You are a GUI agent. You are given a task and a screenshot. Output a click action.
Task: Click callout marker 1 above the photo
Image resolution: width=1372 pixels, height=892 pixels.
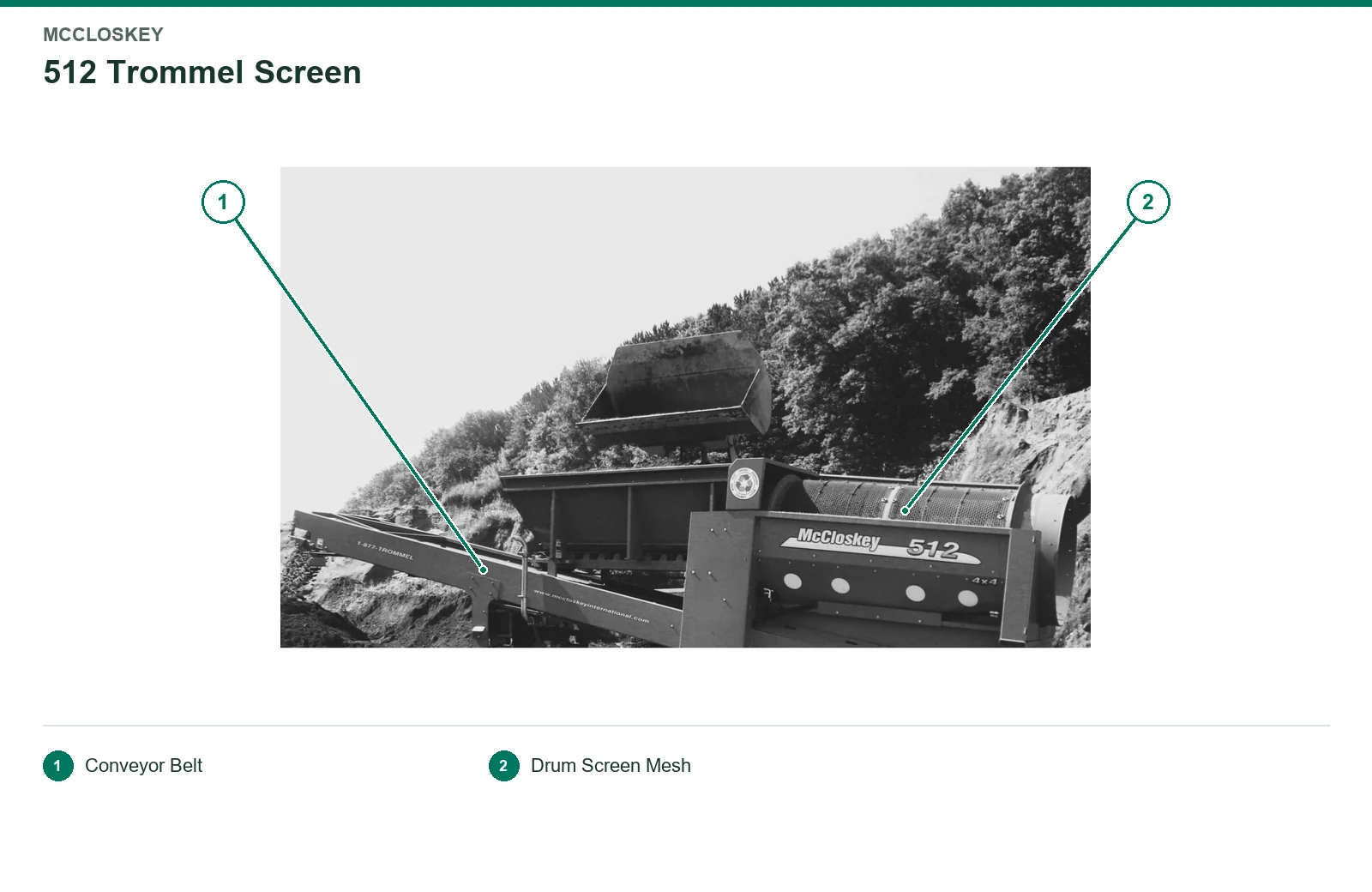(x=223, y=202)
